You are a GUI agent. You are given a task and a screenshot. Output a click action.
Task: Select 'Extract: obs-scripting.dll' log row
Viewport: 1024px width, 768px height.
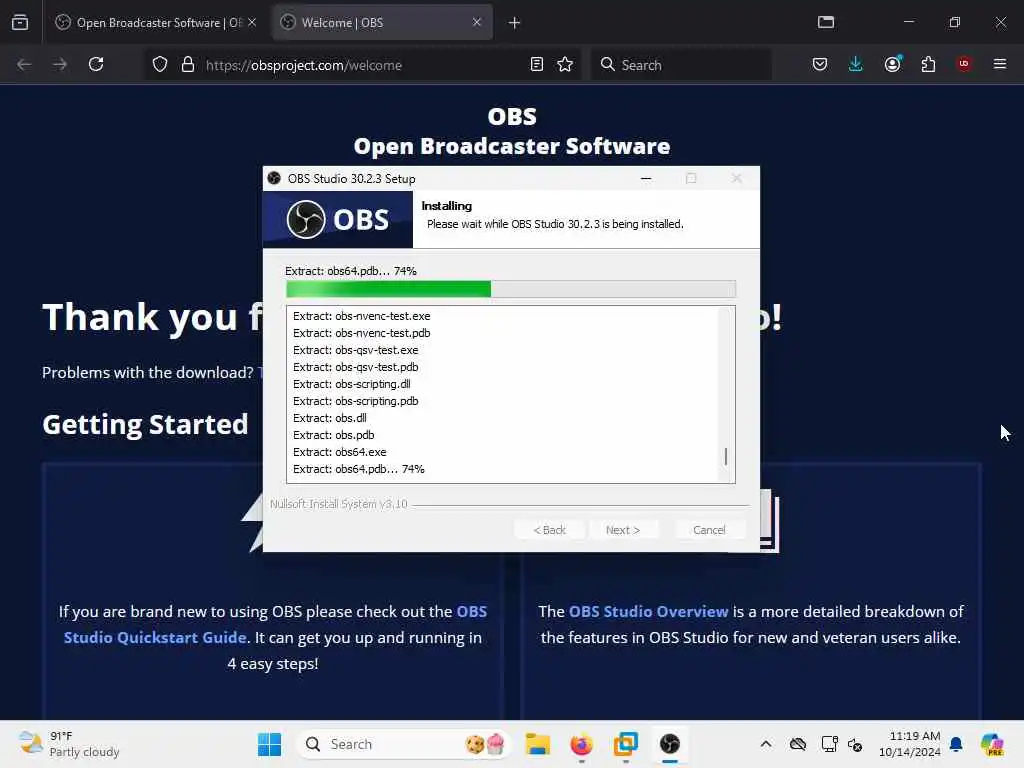351,384
